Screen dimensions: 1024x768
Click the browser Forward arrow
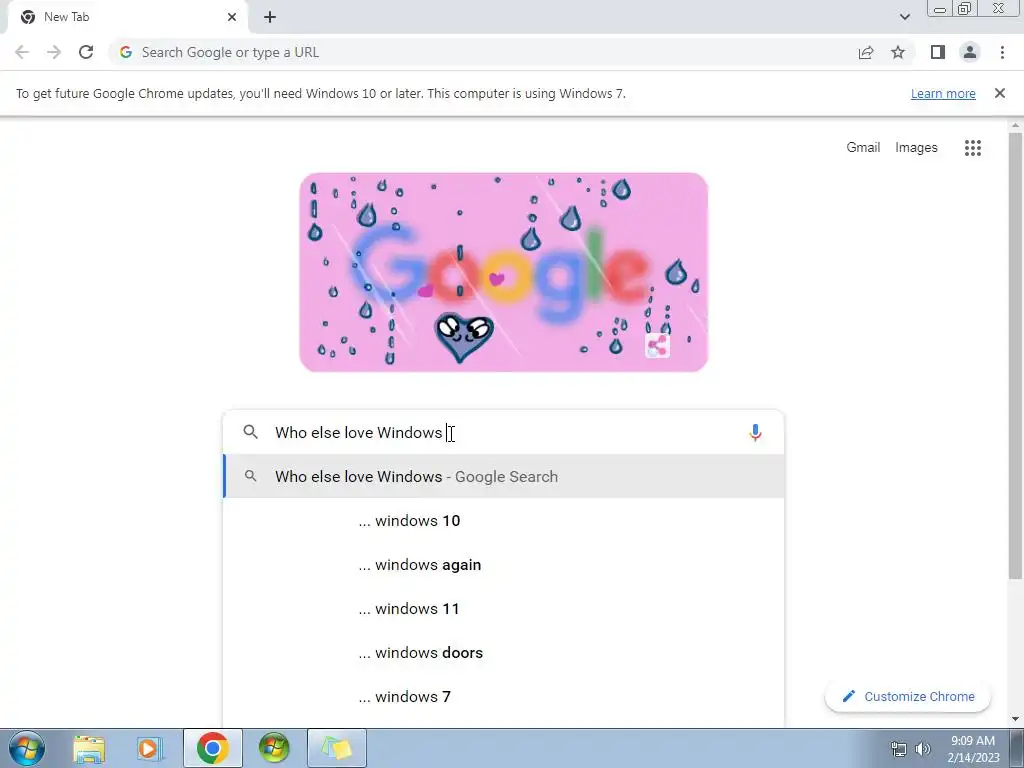[54, 52]
